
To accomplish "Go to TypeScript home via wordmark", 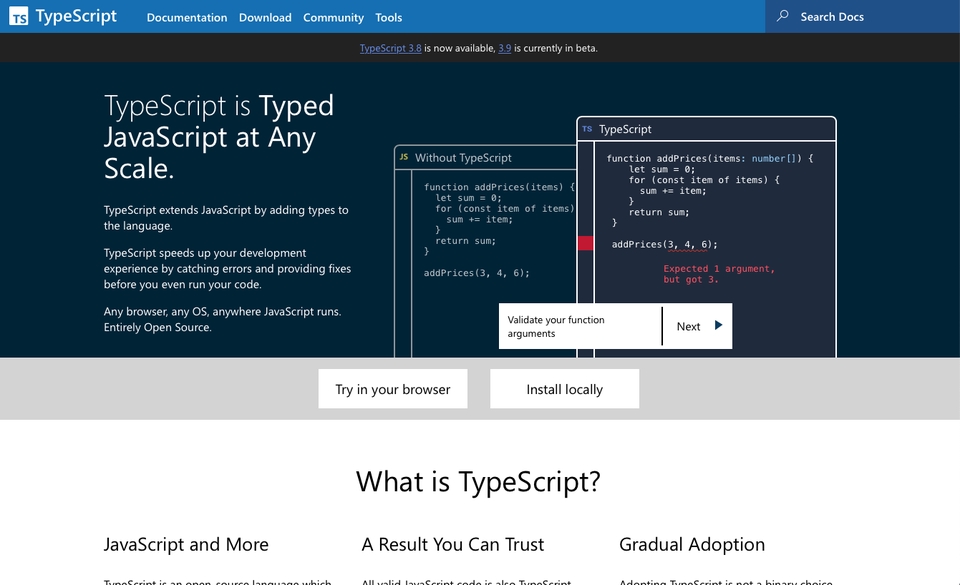I will (76, 17).
